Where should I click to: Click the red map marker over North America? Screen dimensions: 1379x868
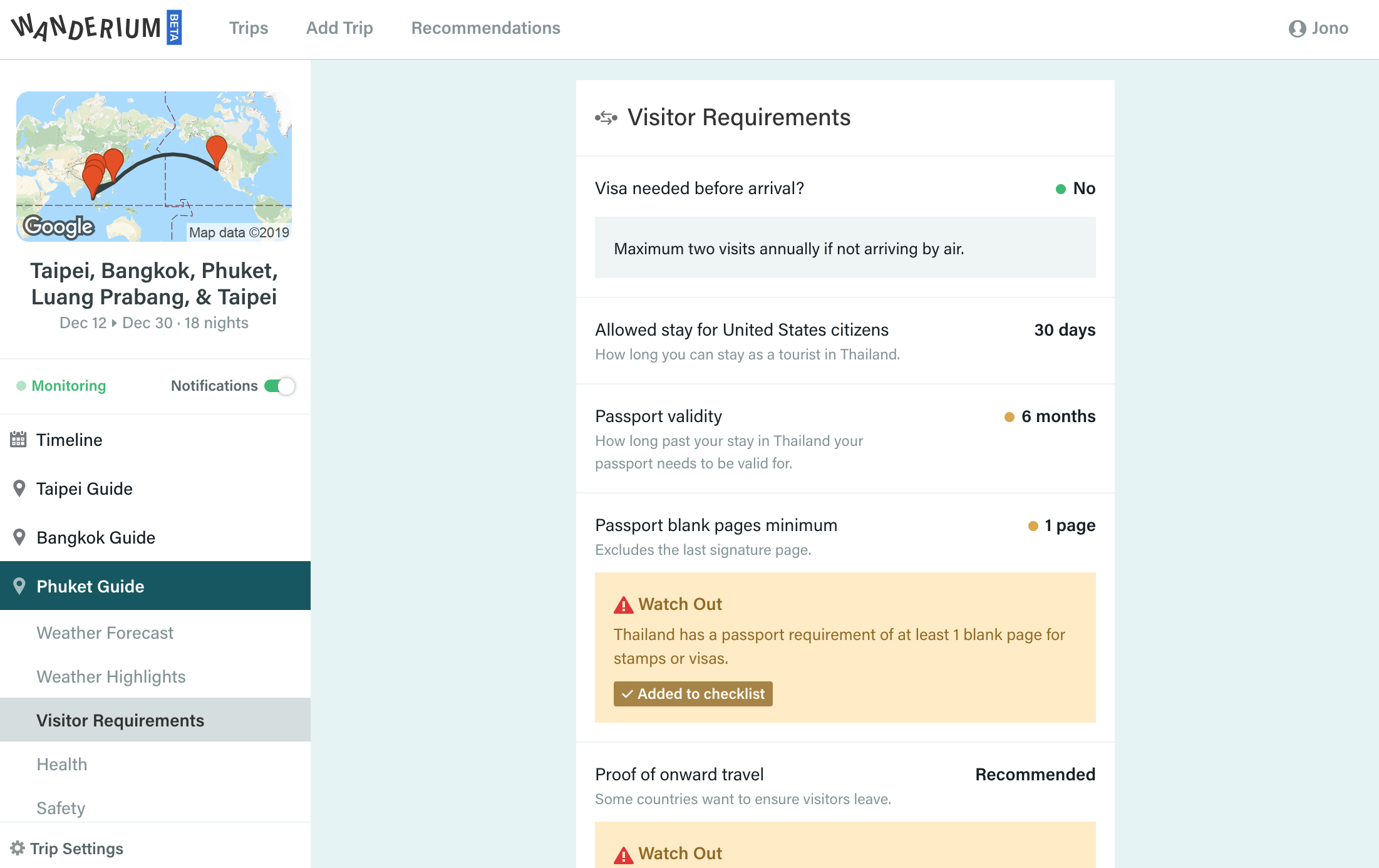tap(217, 149)
